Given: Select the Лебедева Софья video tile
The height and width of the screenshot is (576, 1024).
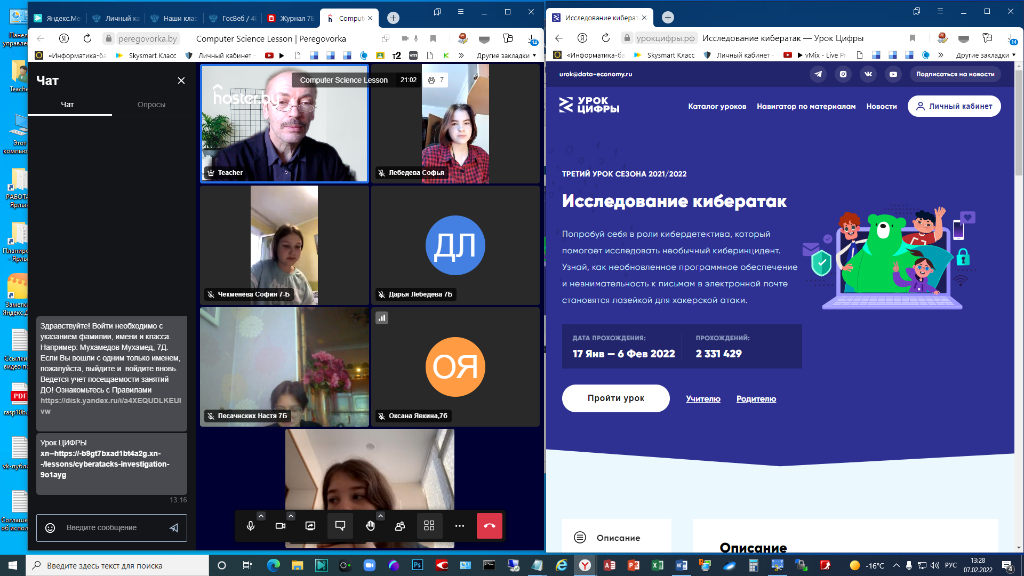Looking at the screenshot, I should 455,123.
